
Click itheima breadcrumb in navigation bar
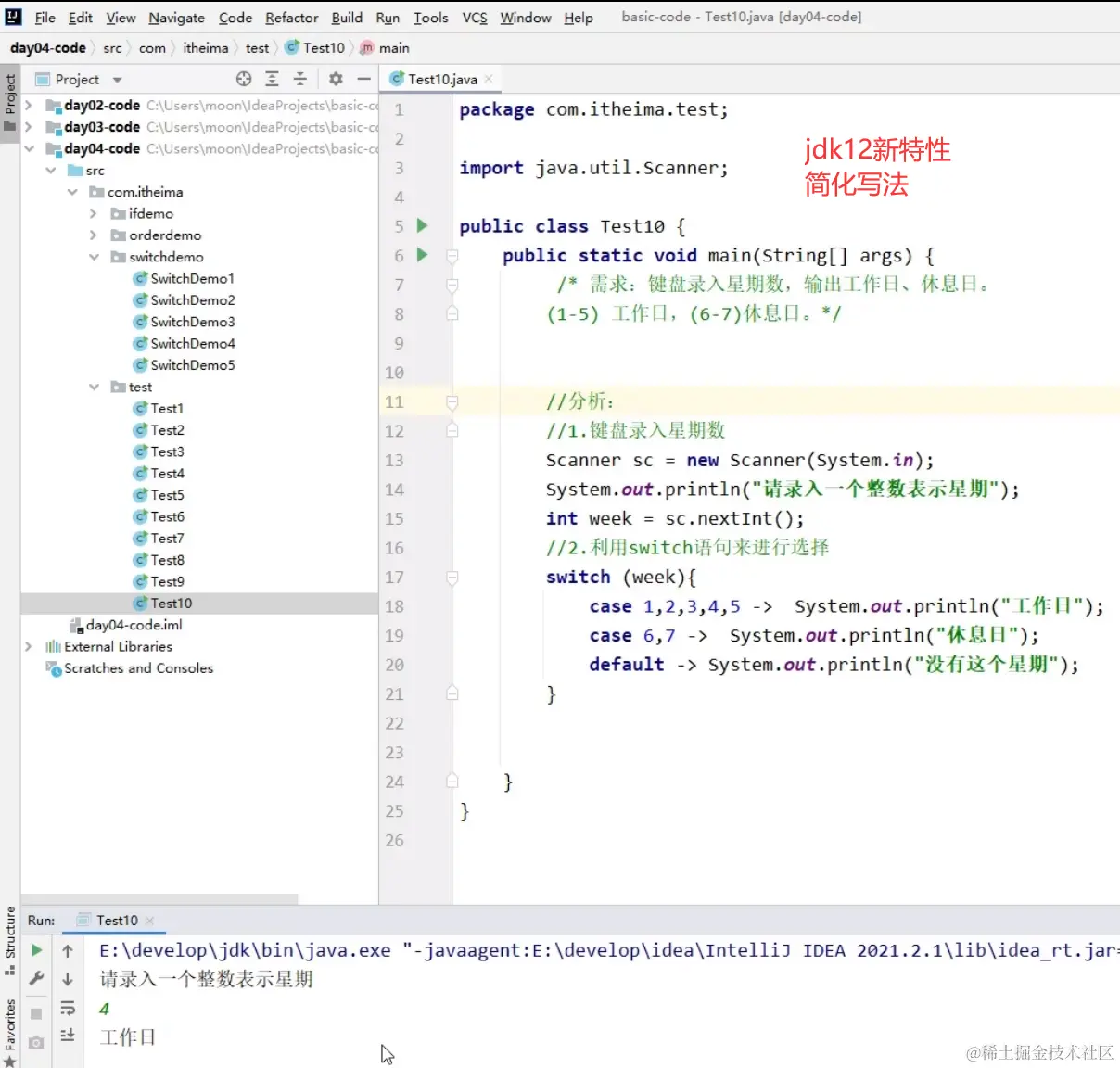pyautogui.click(x=205, y=48)
